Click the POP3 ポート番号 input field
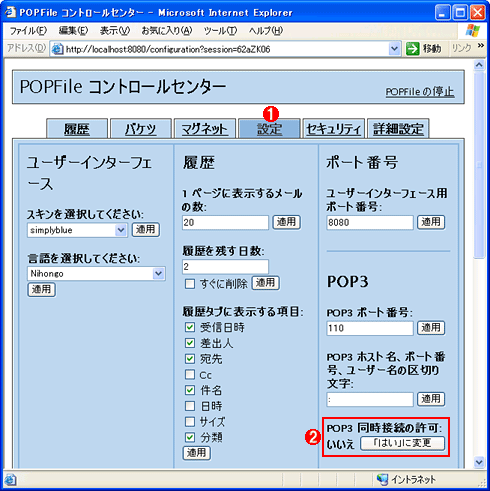Screen dimensions: 490x491 tap(370, 328)
